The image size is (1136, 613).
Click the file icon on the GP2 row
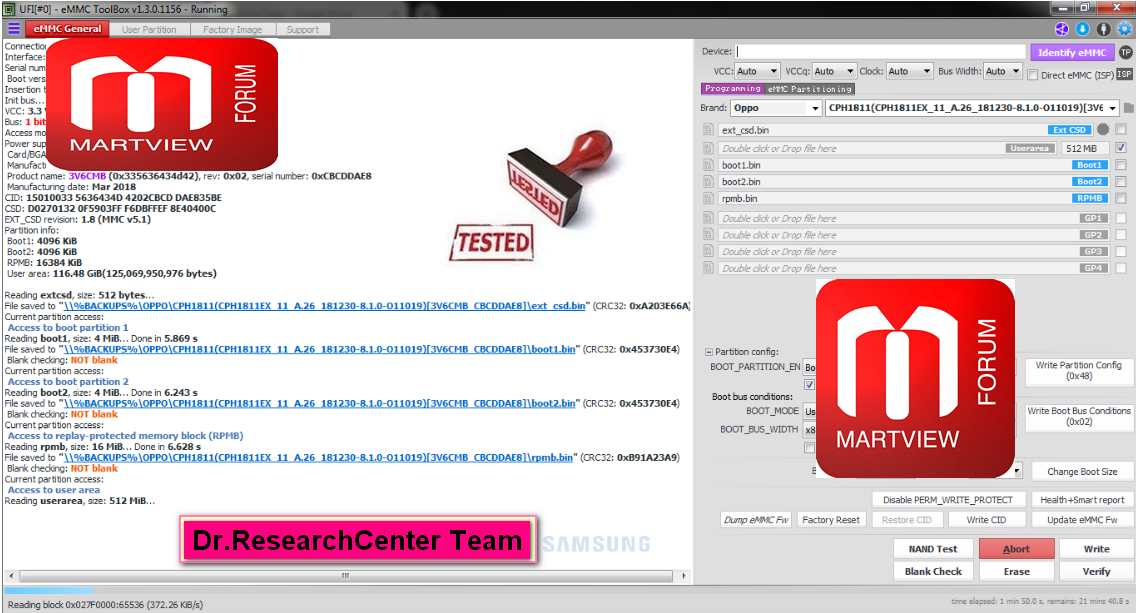(709, 235)
